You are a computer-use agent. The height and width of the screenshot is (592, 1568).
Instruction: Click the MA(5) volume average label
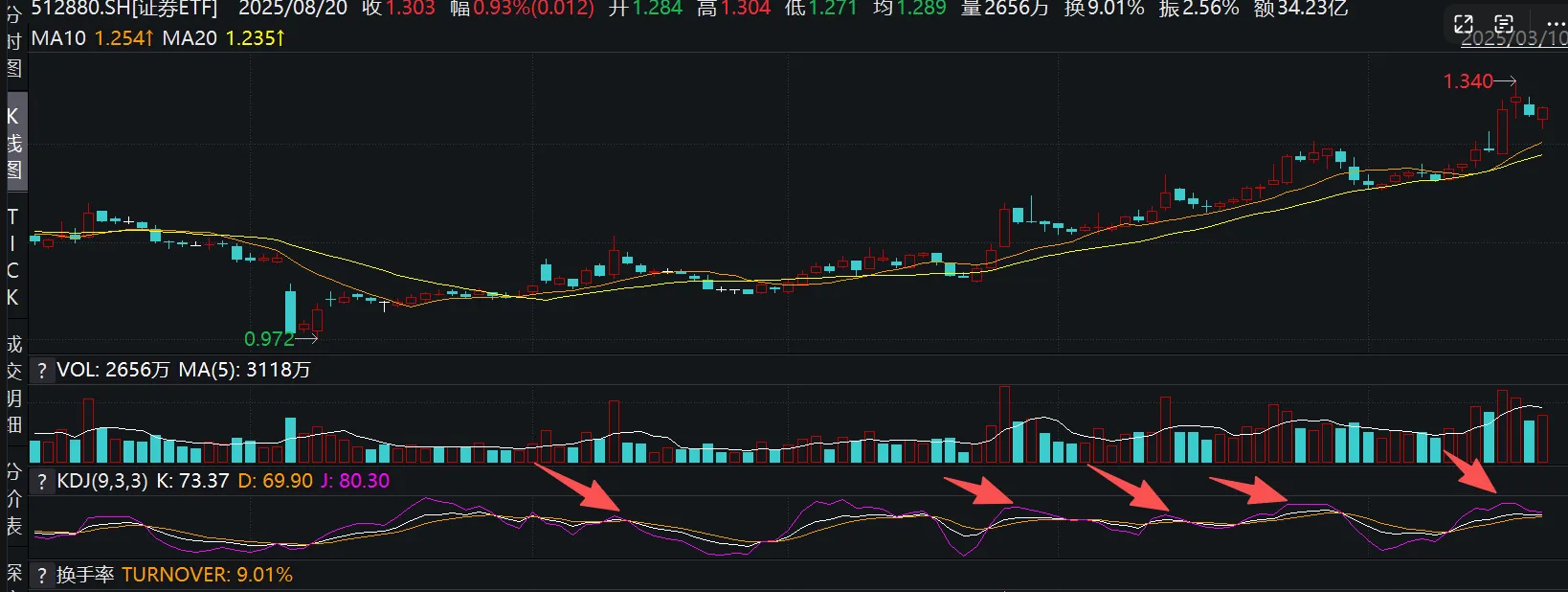click(210, 371)
